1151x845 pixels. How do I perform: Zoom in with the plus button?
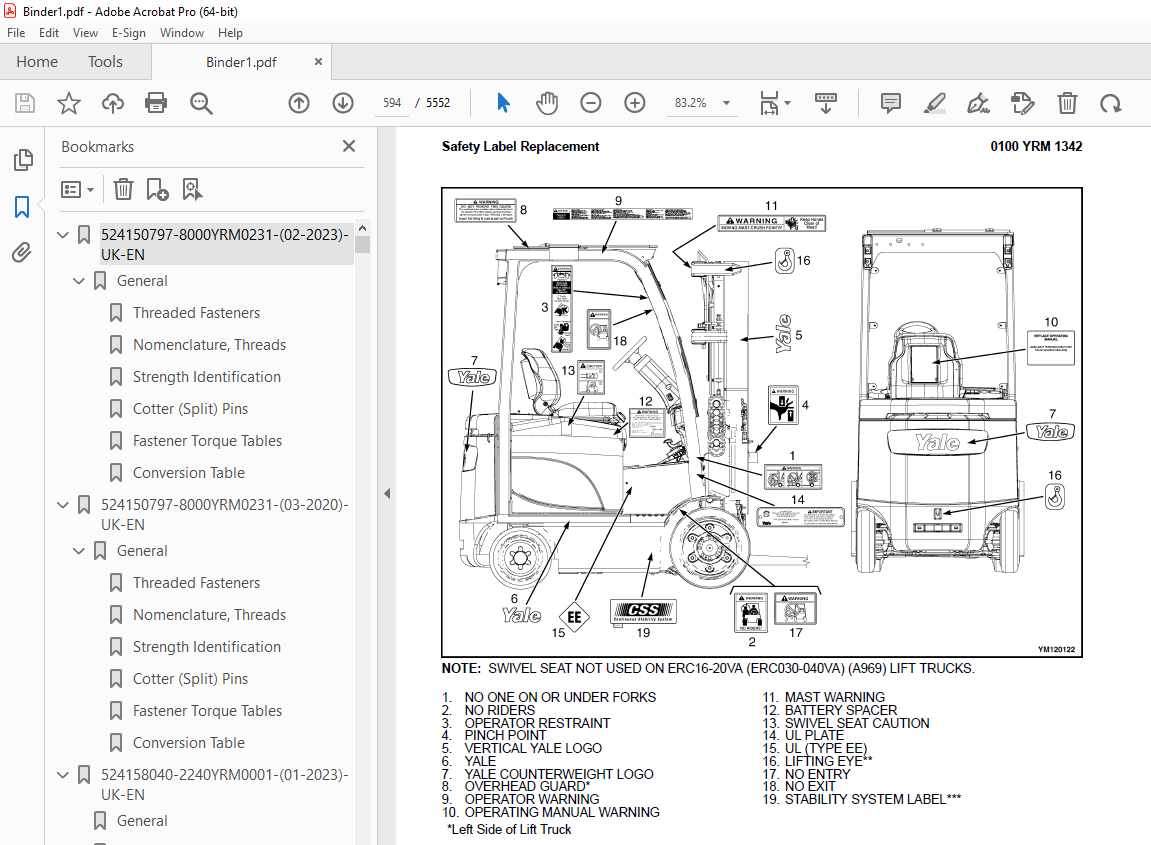pos(634,103)
